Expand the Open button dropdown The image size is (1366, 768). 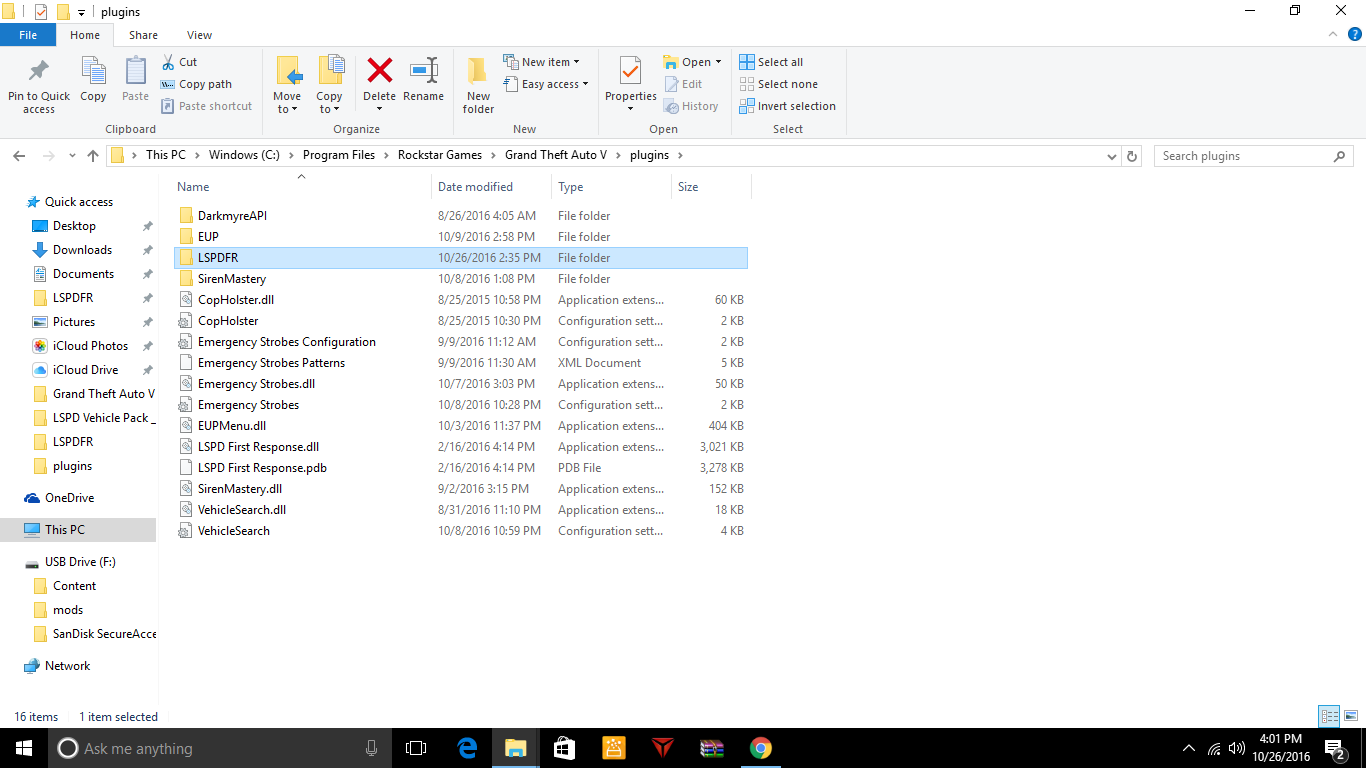tap(718, 62)
